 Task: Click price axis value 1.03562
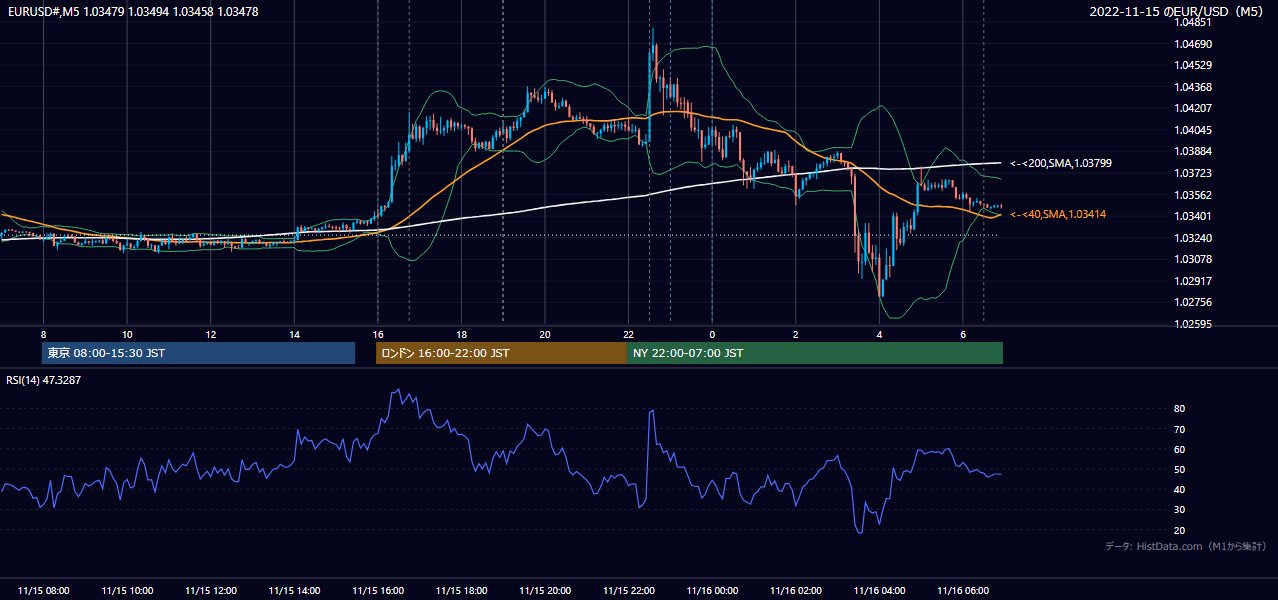pyautogui.click(x=1195, y=195)
